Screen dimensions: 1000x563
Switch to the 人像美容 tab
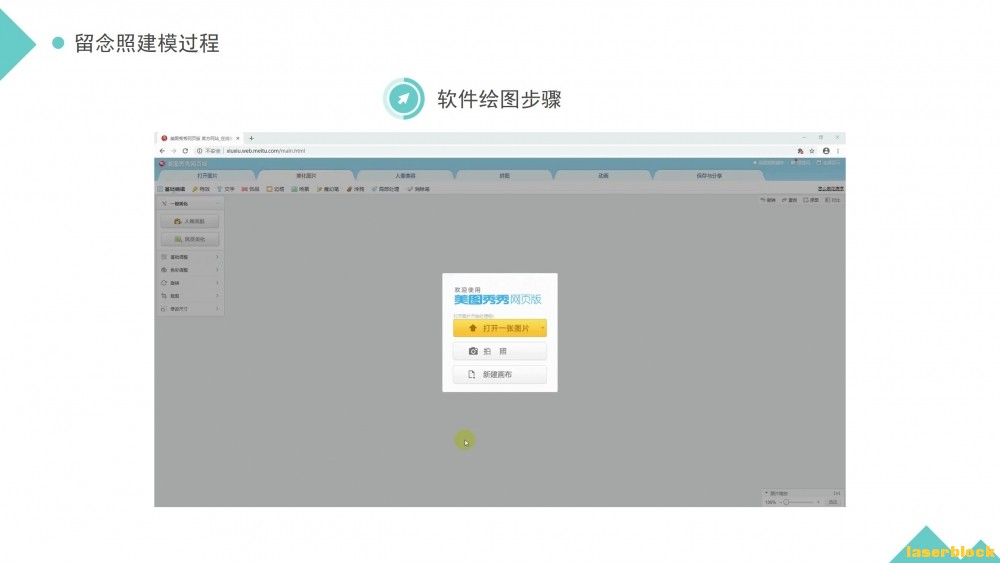coord(405,175)
